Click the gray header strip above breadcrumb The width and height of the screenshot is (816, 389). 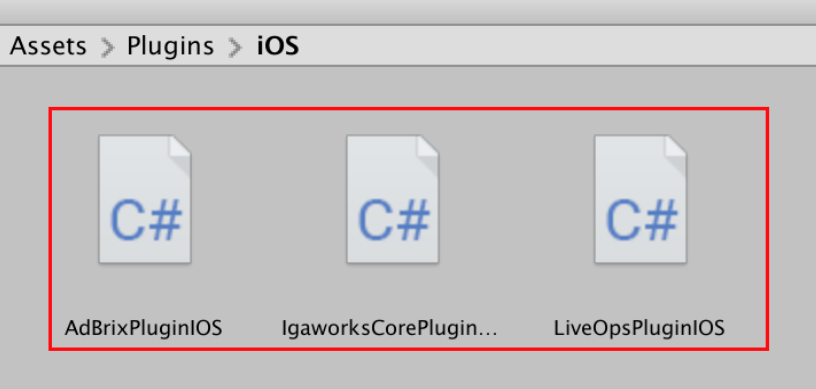point(408,11)
